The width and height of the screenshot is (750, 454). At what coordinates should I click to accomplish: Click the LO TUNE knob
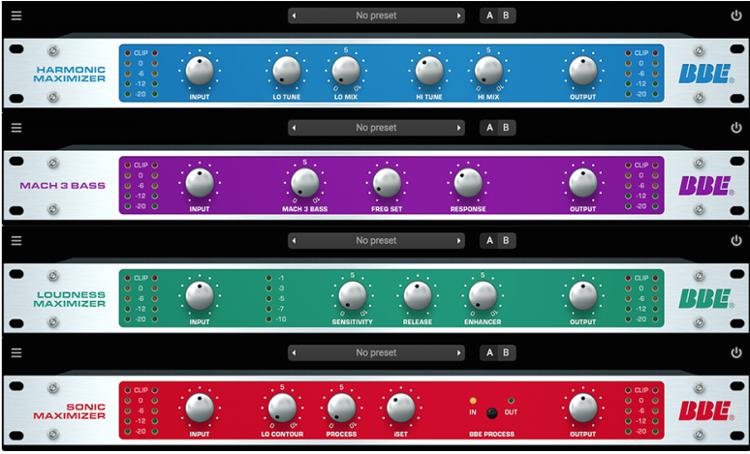[287, 71]
